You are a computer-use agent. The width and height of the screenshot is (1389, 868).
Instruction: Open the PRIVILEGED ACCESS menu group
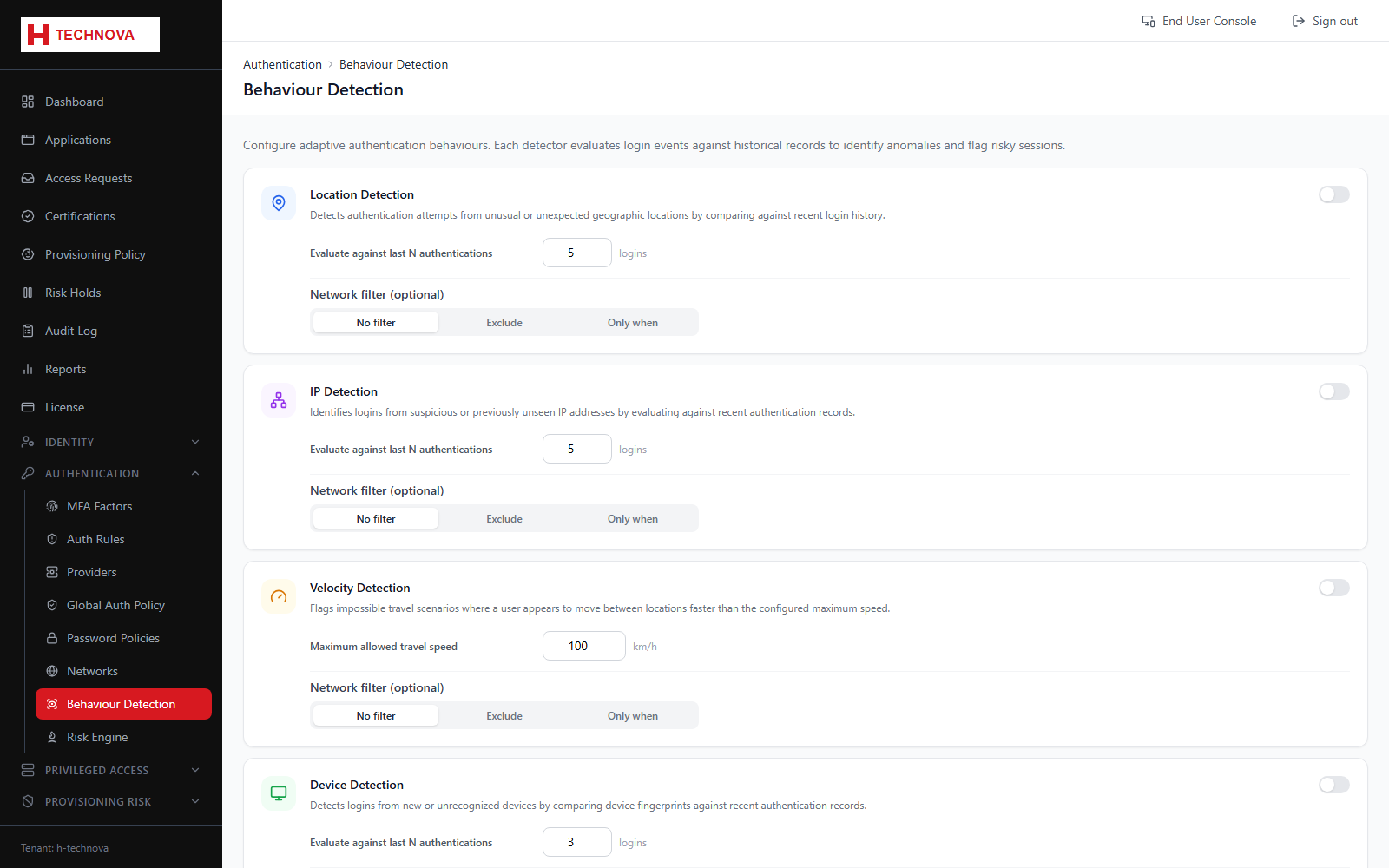[x=111, y=770]
